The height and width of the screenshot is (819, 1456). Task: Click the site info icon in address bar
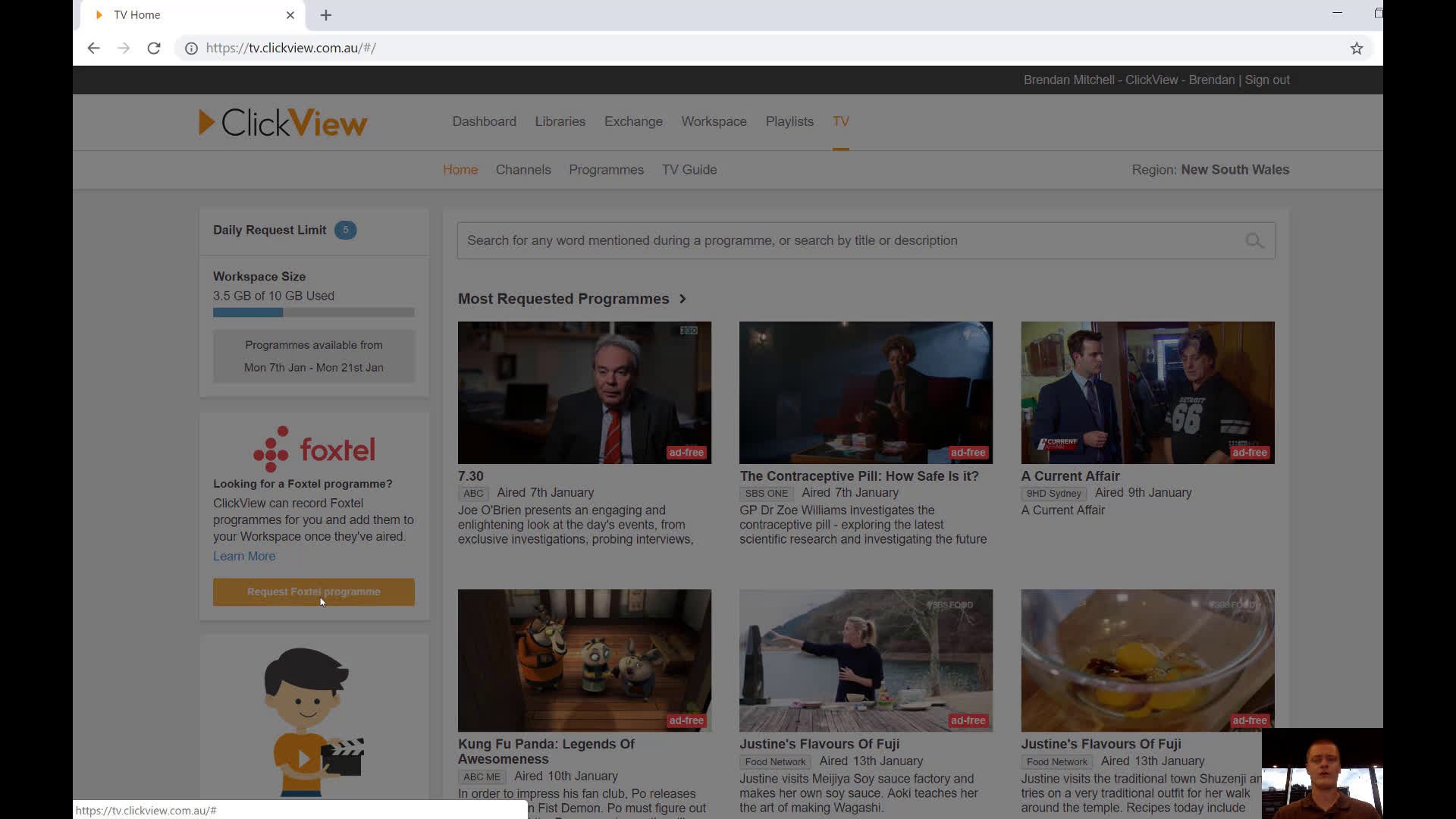click(x=190, y=48)
